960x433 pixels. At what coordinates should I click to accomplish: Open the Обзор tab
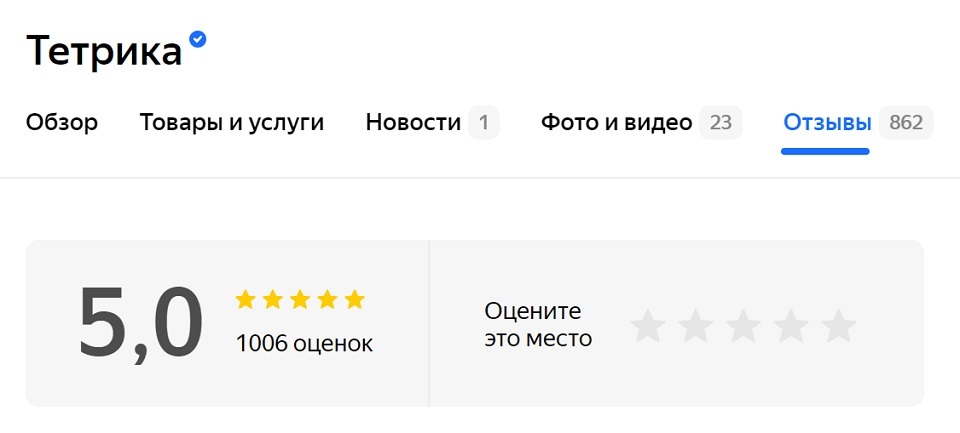pos(62,123)
